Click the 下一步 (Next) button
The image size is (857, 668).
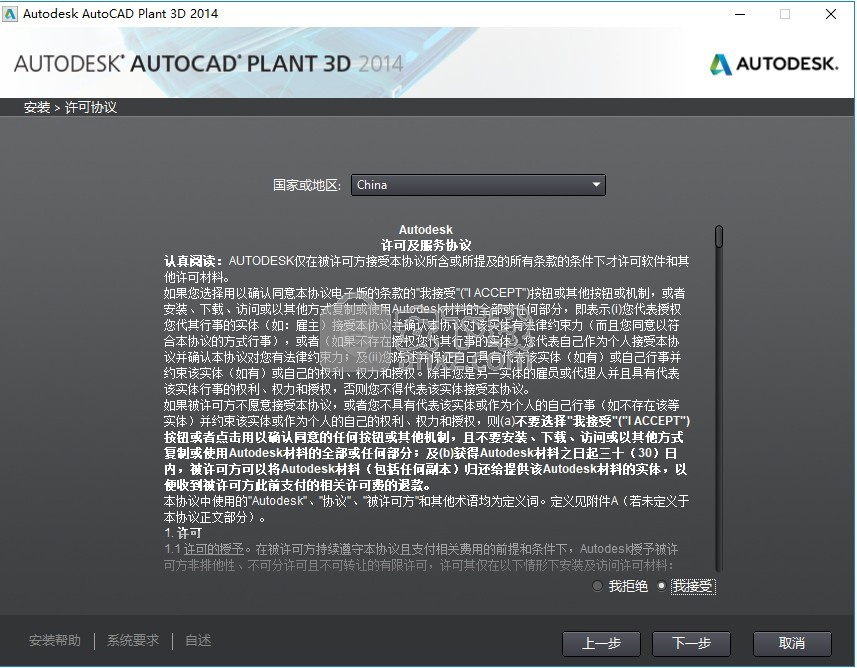pos(691,643)
